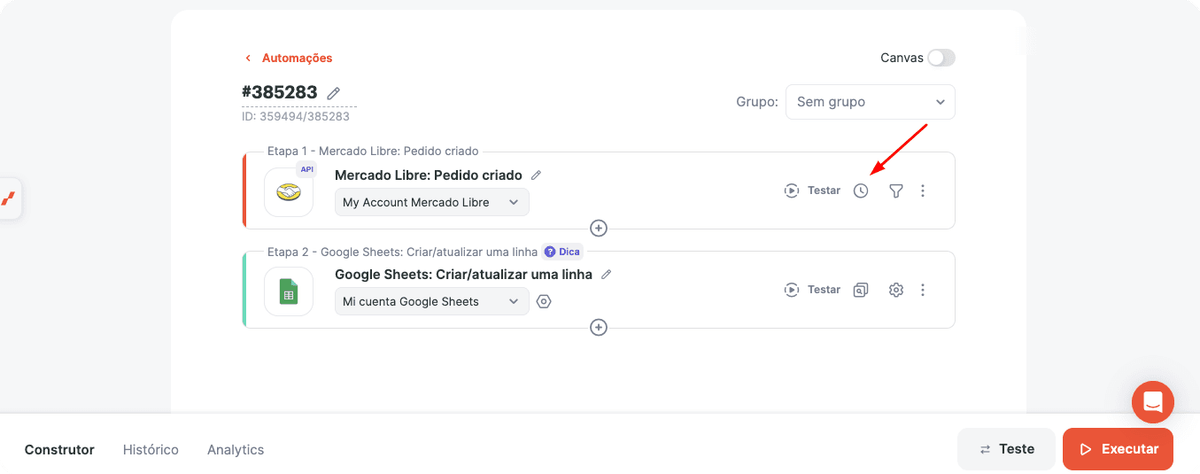Add a step after Etapa 2
Image resolution: width=1200 pixels, height=474 pixels.
tap(598, 327)
